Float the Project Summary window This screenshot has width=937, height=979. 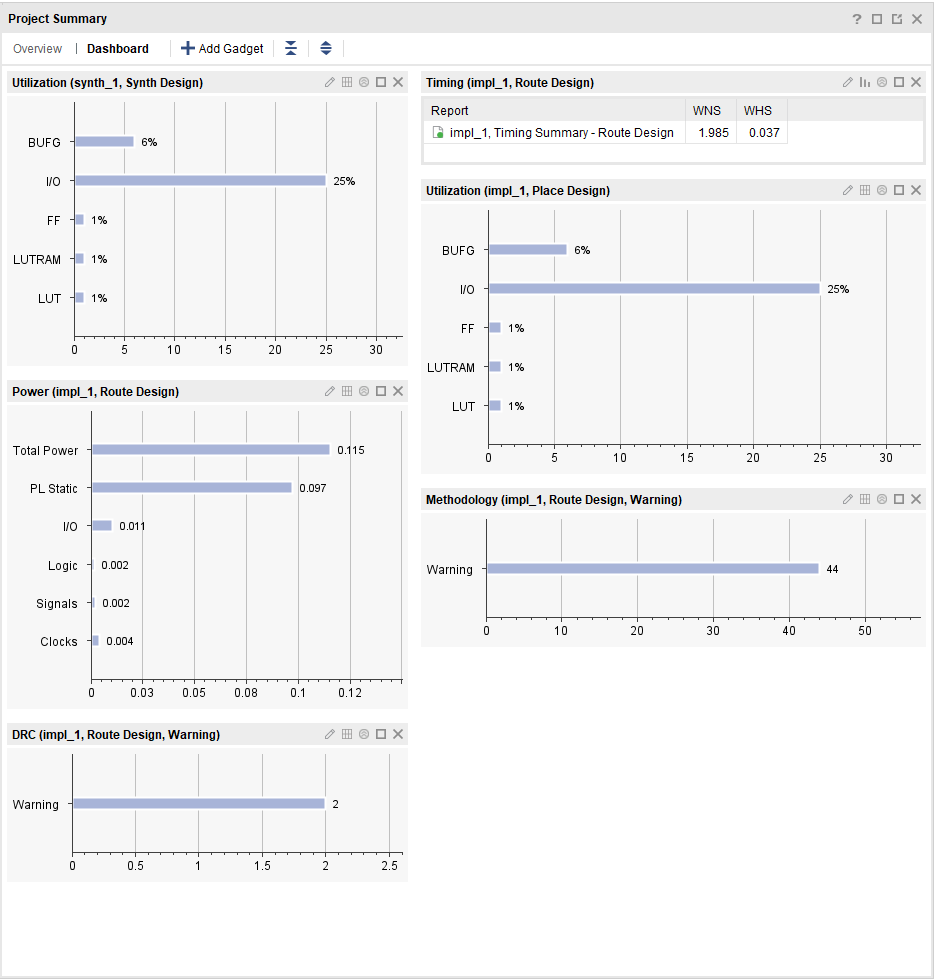[897, 19]
